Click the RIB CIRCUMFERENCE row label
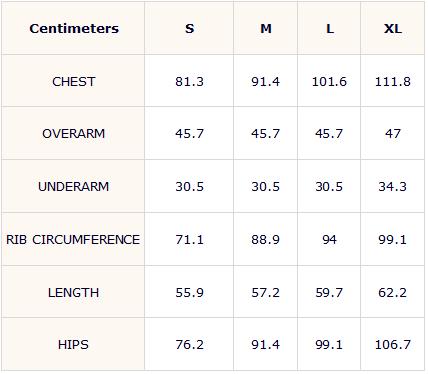The image size is (428, 374). 73,240
